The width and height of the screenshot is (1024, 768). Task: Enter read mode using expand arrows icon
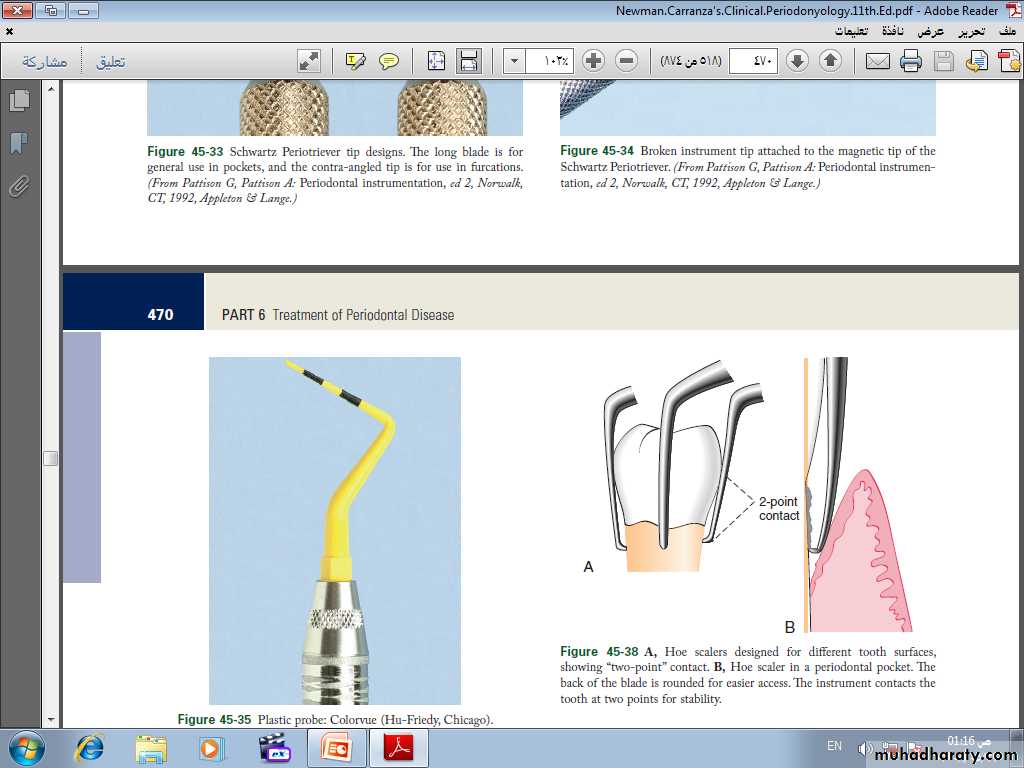point(309,61)
